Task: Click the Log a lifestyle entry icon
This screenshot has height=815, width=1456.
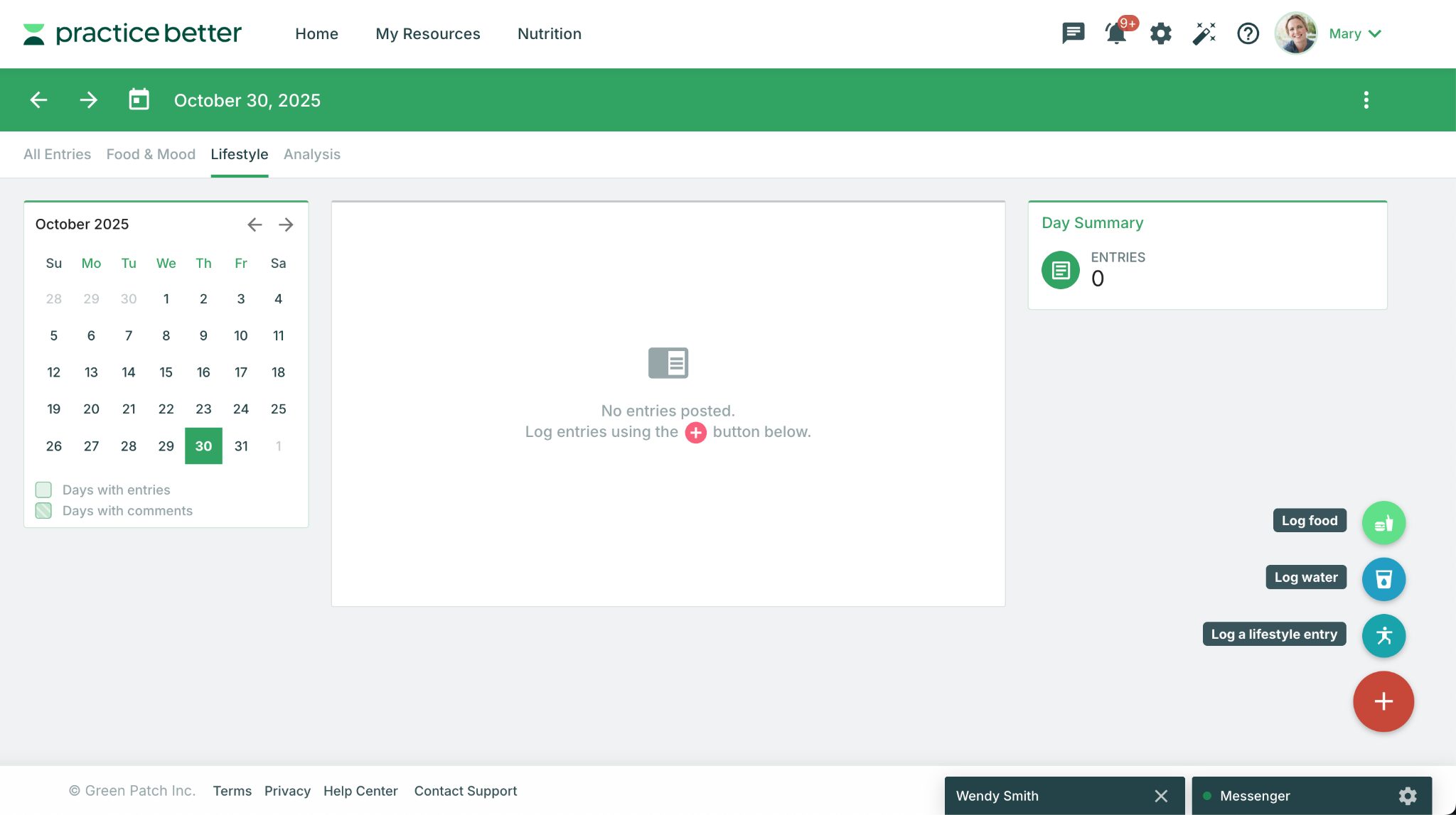Action: pyautogui.click(x=1383, y=635)
